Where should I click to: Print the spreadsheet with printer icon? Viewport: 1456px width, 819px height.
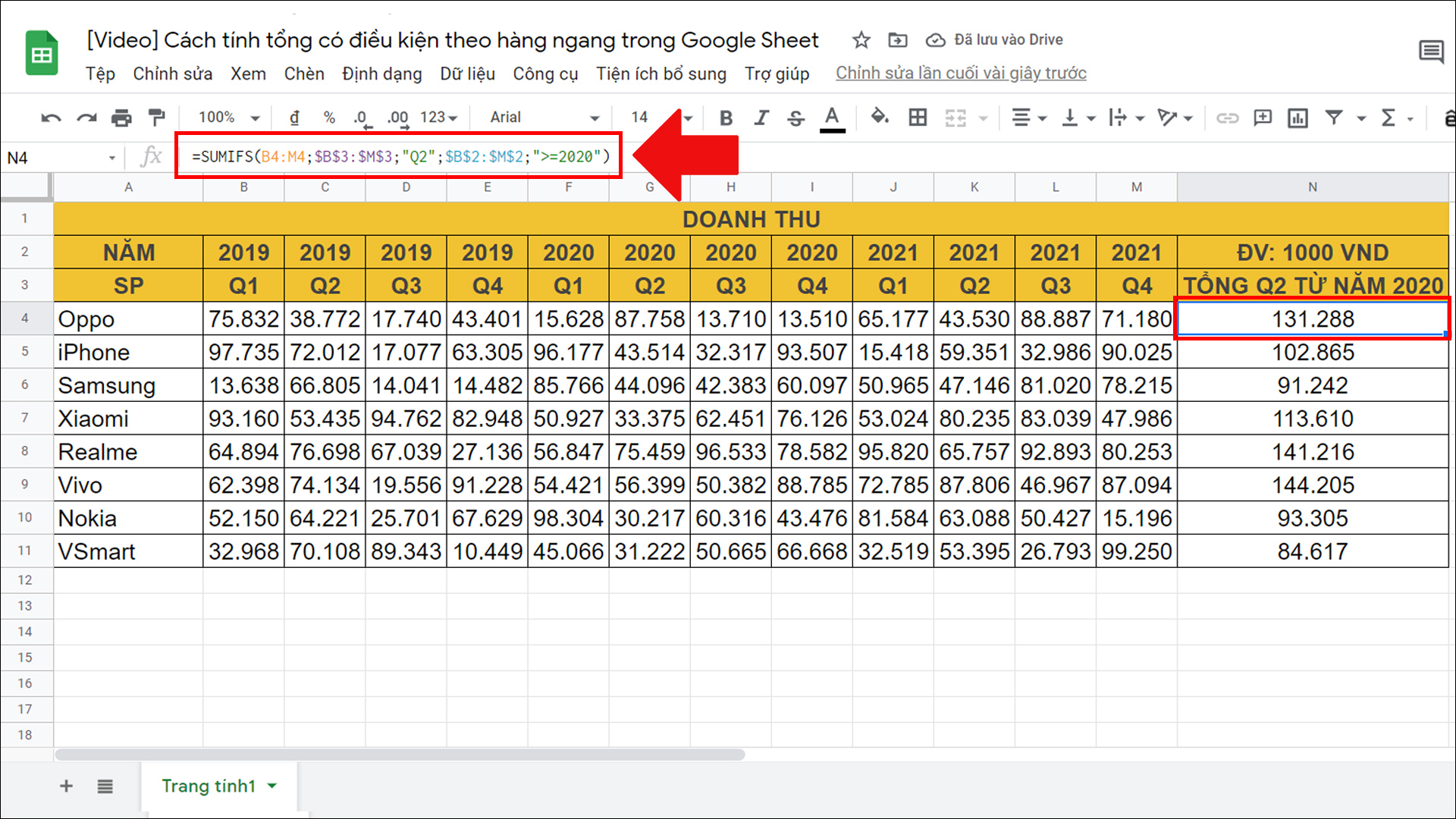click(x=121, y=118)
